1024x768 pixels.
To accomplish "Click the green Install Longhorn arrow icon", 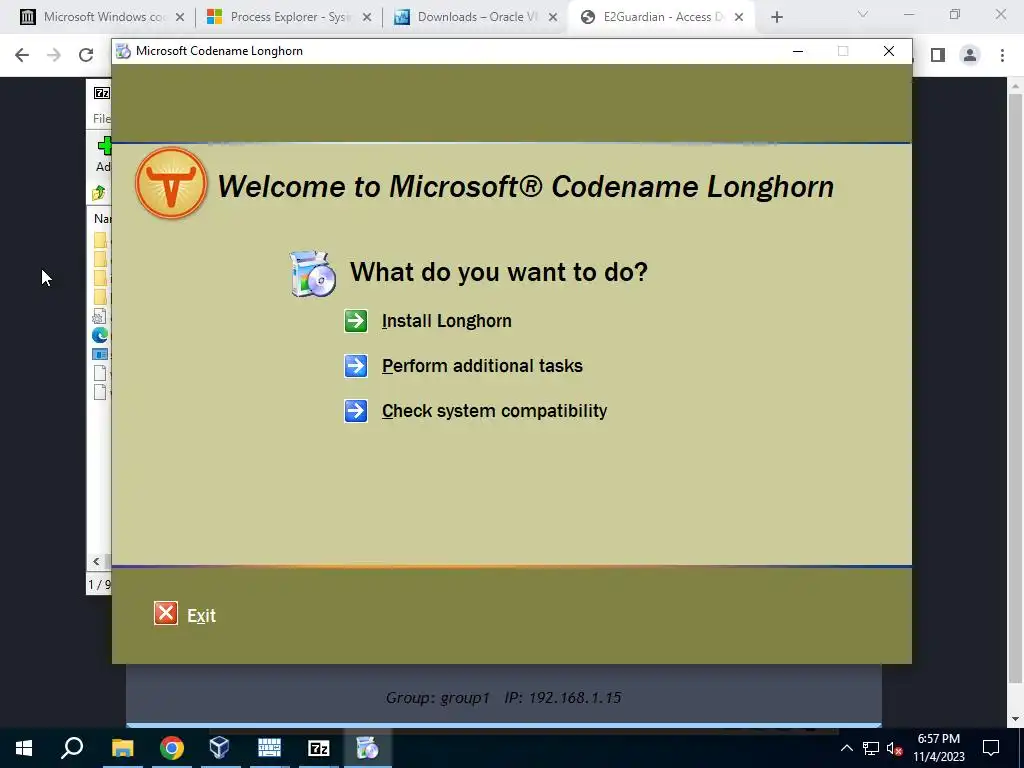I will pos(356,321).
